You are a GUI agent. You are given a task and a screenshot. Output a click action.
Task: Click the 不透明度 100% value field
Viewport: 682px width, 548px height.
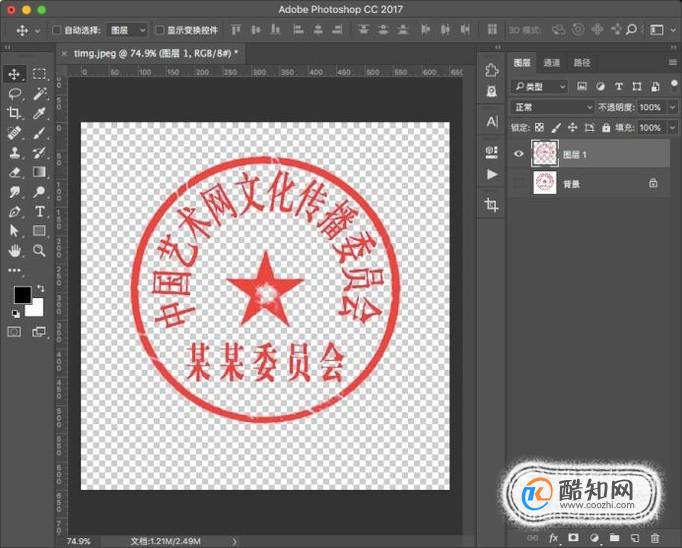(x=651, y=107)
